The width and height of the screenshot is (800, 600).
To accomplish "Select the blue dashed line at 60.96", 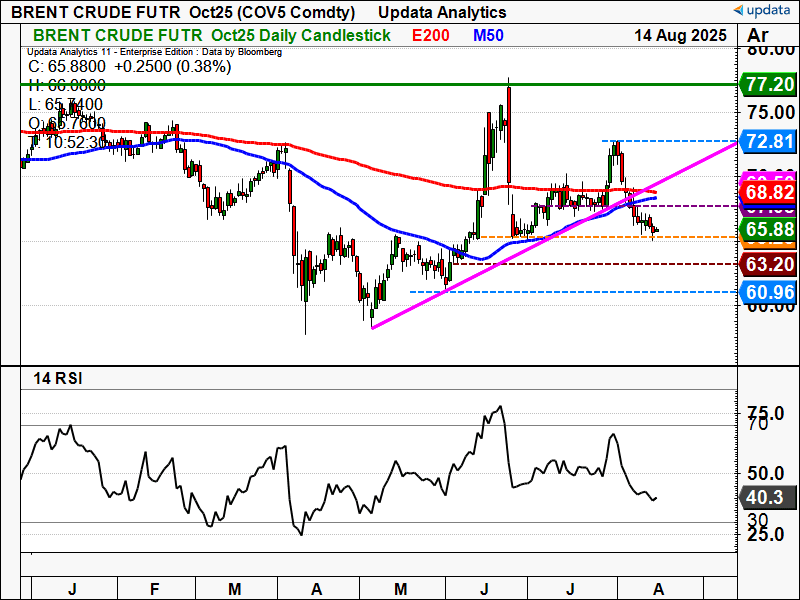I will tap(574, 292).
